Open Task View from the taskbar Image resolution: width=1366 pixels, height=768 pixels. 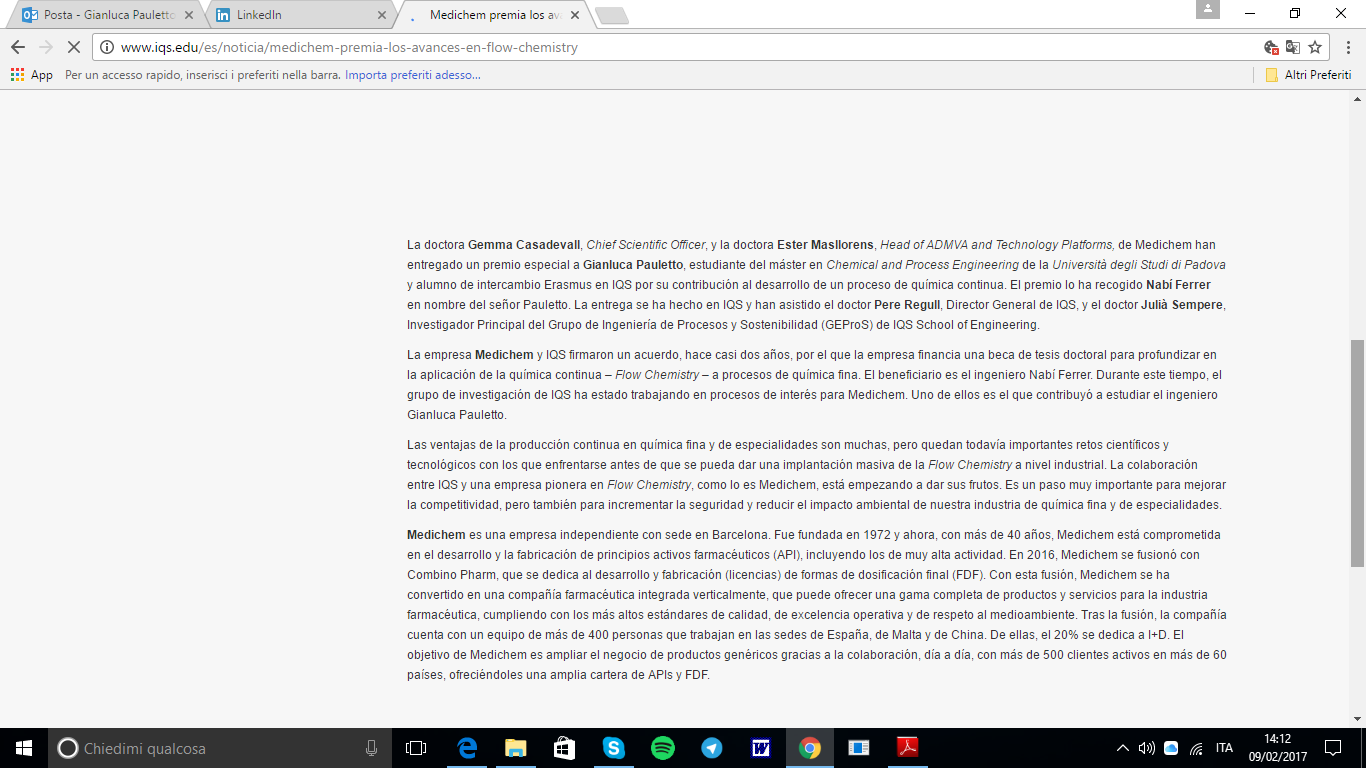[x=416, y=748]
